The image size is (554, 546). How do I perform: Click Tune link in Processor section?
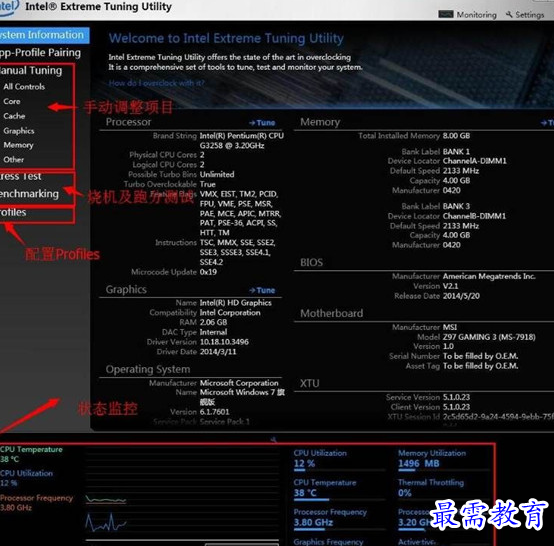[x=262, y=123]
